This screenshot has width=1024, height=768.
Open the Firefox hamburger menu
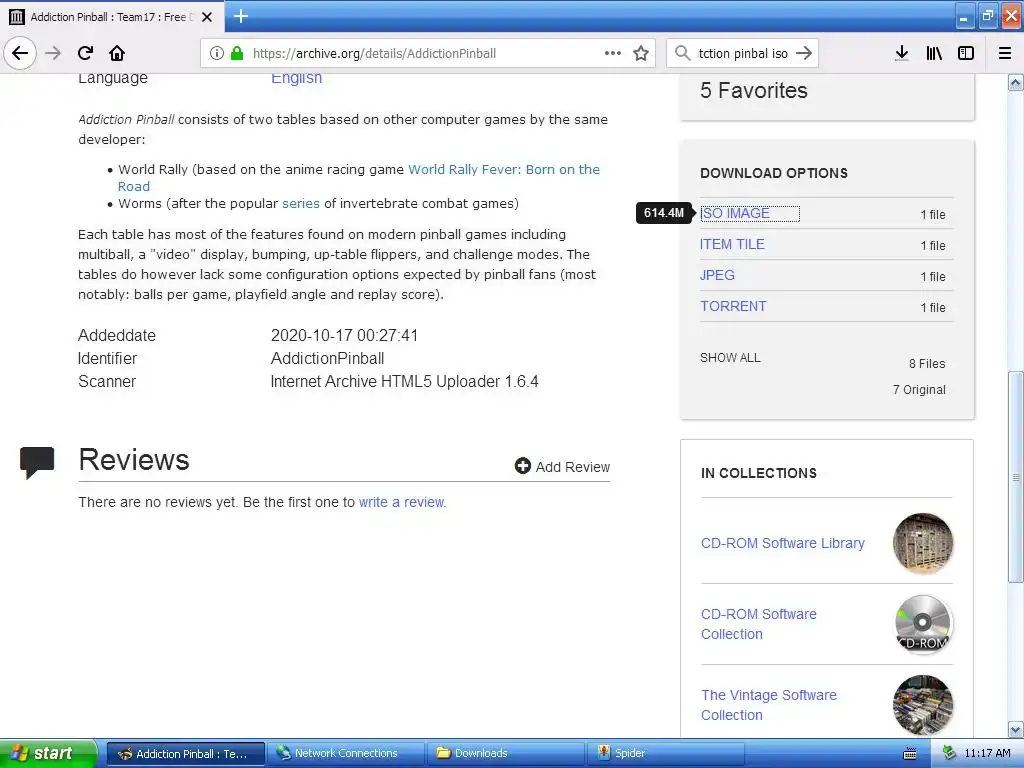(1004, 53)
